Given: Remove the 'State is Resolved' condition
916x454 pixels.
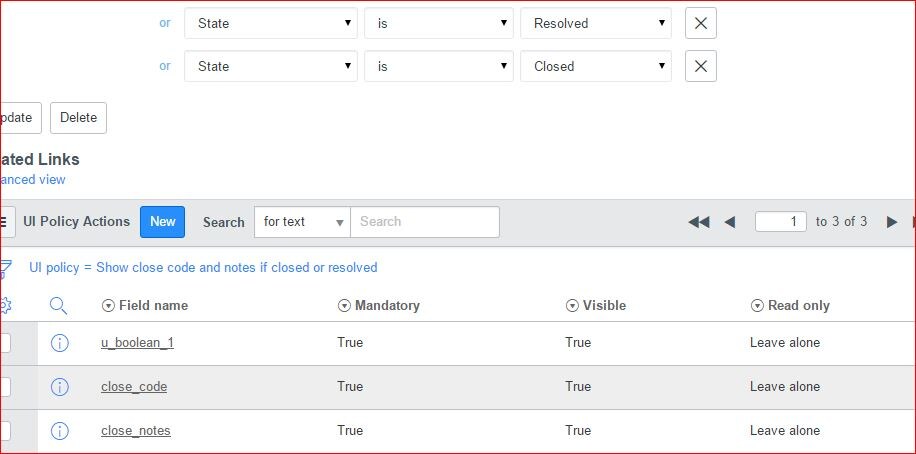Looking at the screenshot, I should (700, 23).
